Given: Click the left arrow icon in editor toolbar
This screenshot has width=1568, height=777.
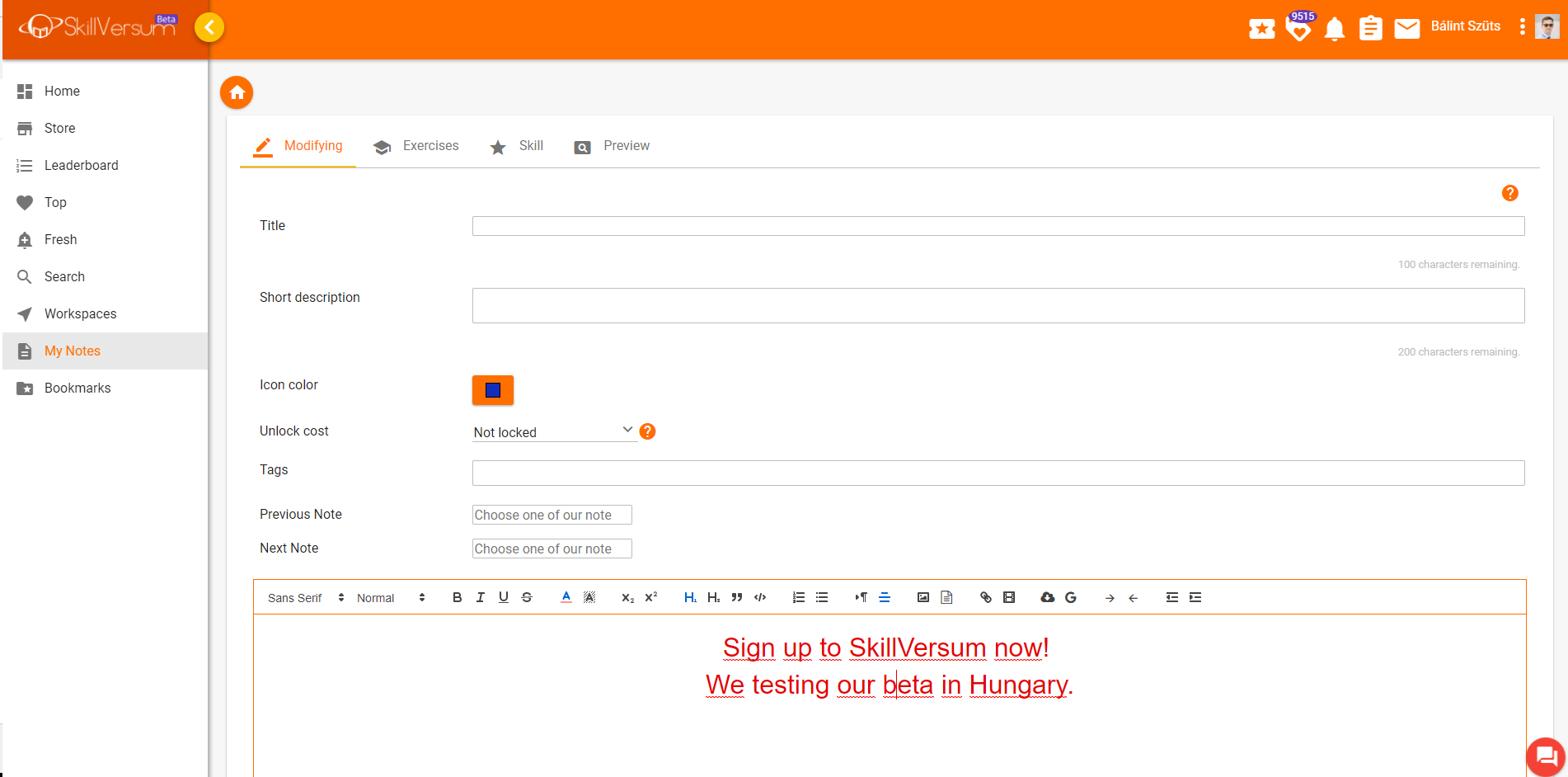Looking at the screenshot, I should tap(1134, 598).
